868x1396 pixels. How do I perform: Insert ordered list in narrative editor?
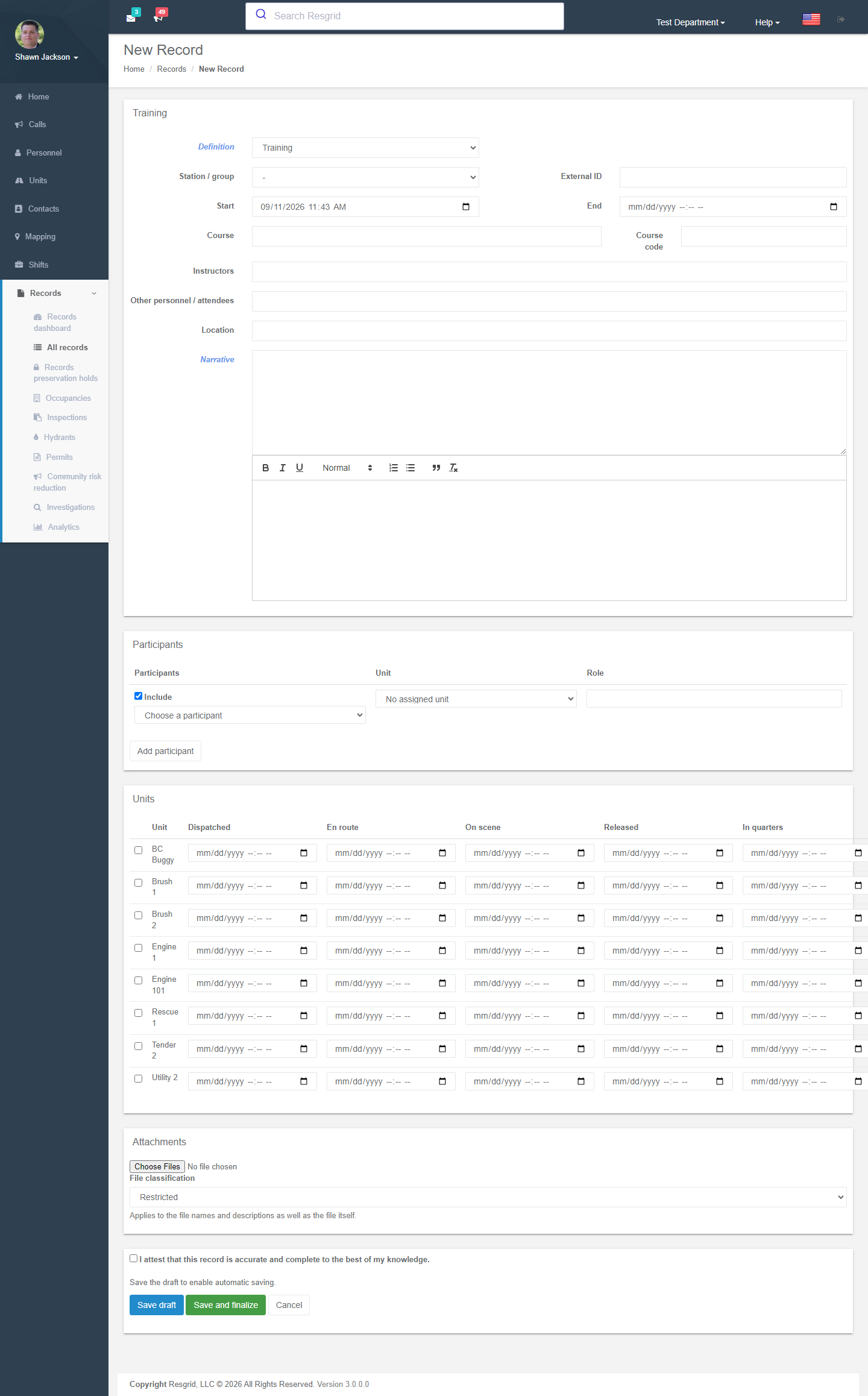point(394,468)
